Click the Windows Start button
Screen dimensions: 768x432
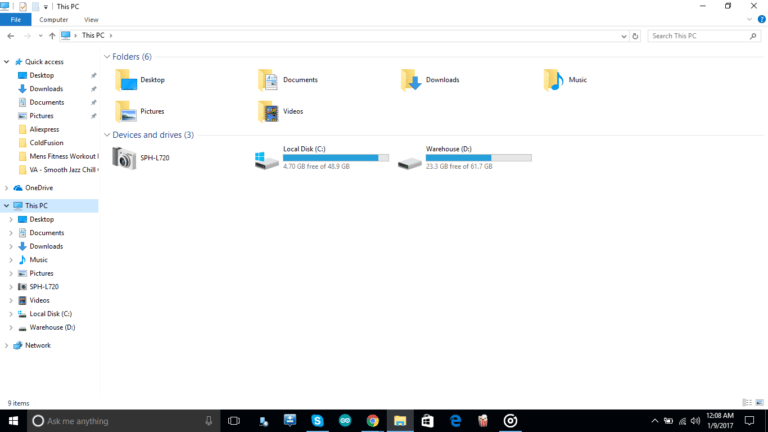pyautogui.click(x=14, y=421)
